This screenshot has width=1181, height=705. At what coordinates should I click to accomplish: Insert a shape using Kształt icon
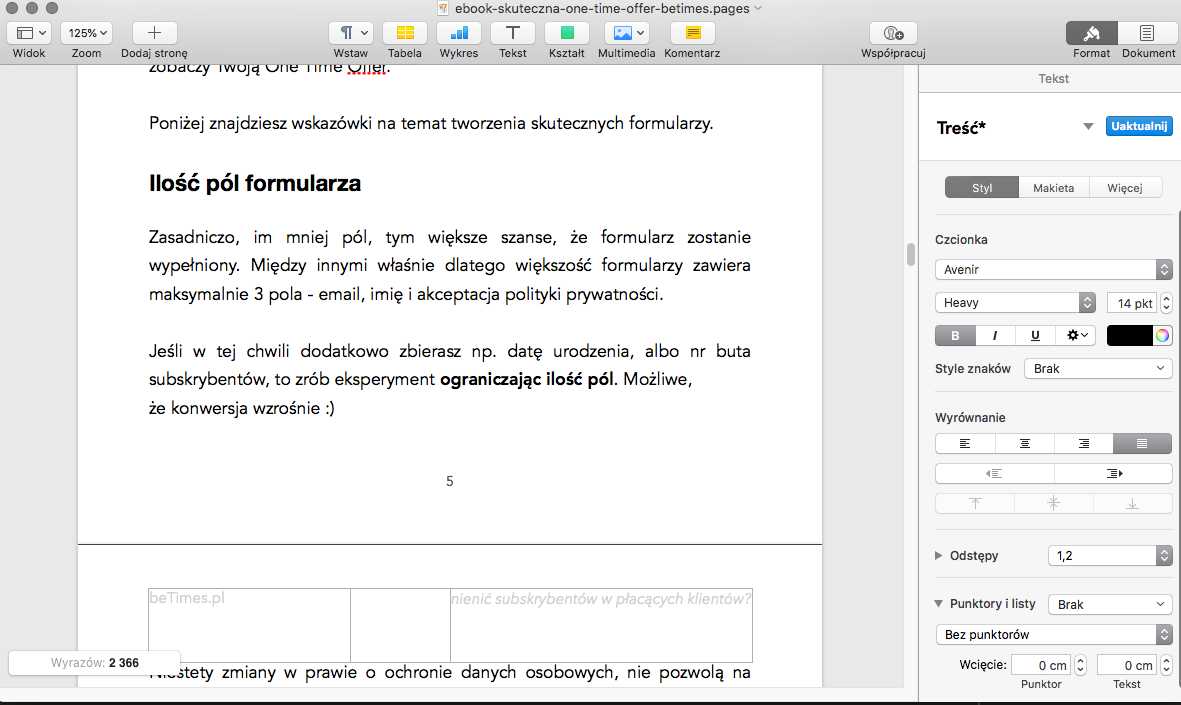coord(567,33)
